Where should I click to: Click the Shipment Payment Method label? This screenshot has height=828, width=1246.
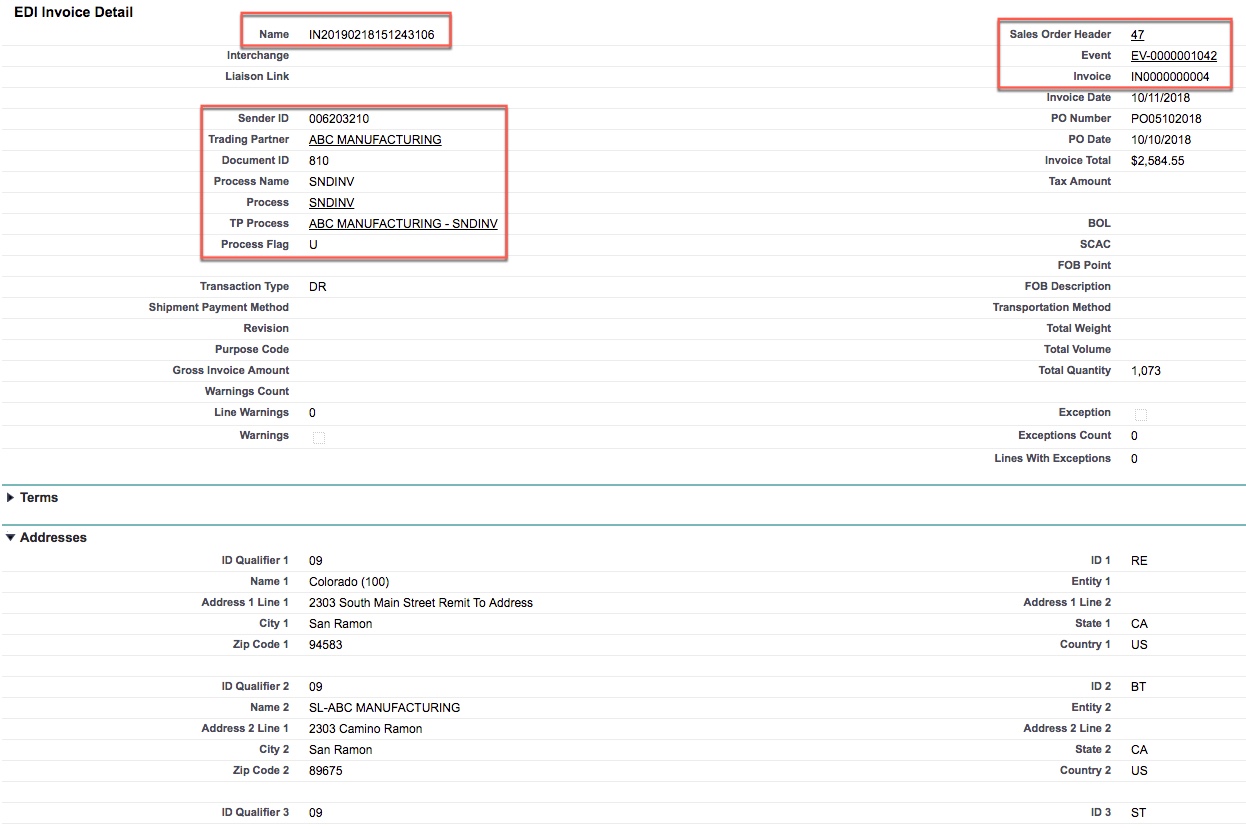click(x=219, y=308)
